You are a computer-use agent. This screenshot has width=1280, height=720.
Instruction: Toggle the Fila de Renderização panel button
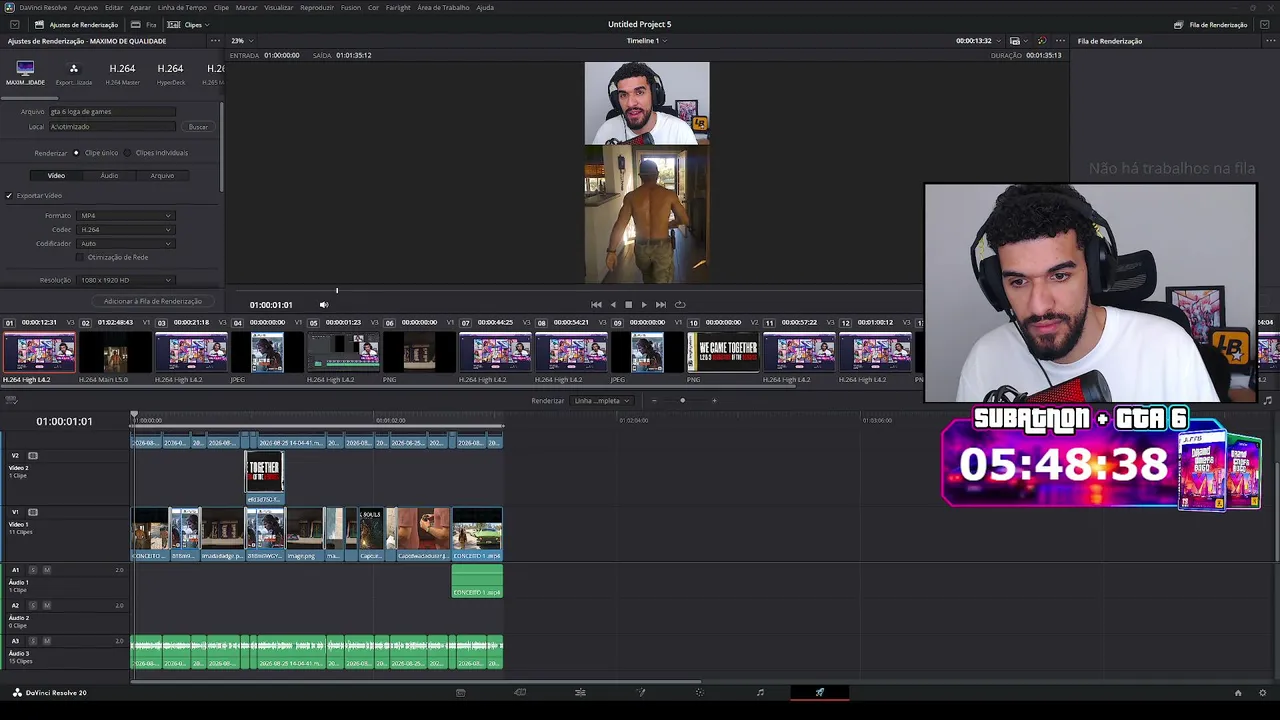point(1212,25)
